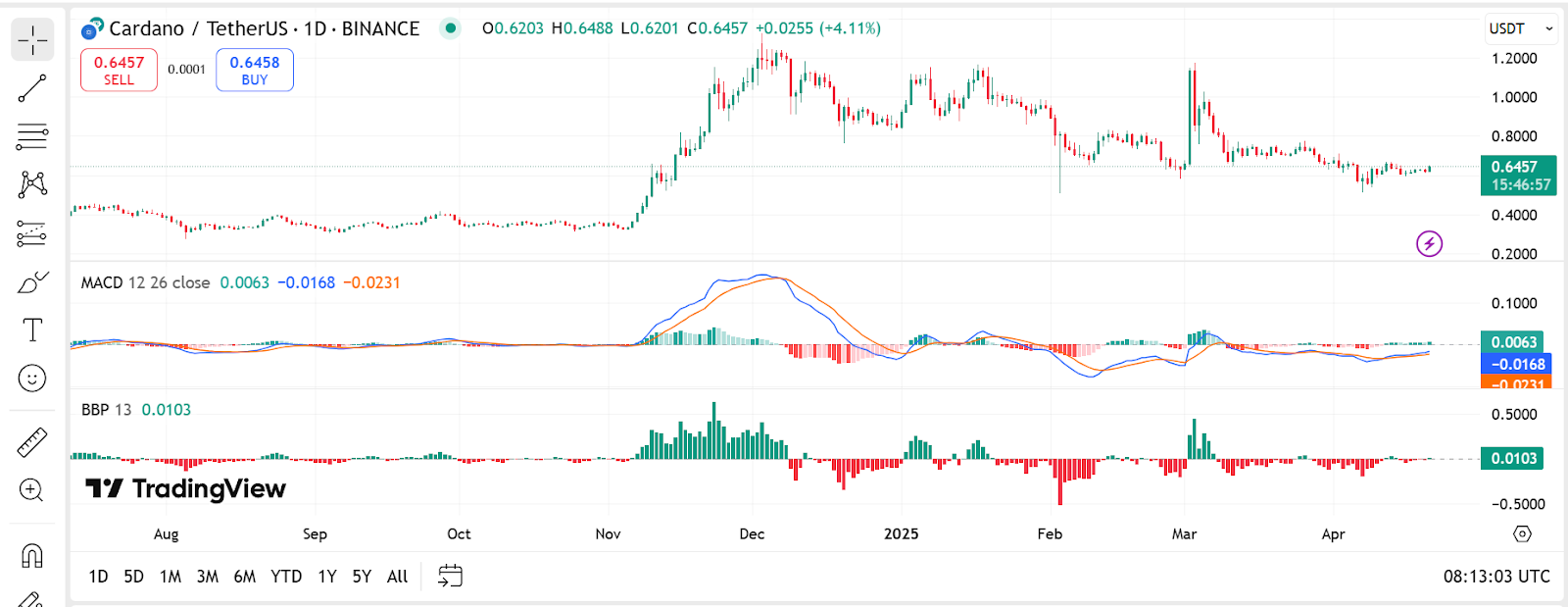This screenshot has width=1568, height=607.
Task: Select the ruler measure tool
Action: [32, 442]
